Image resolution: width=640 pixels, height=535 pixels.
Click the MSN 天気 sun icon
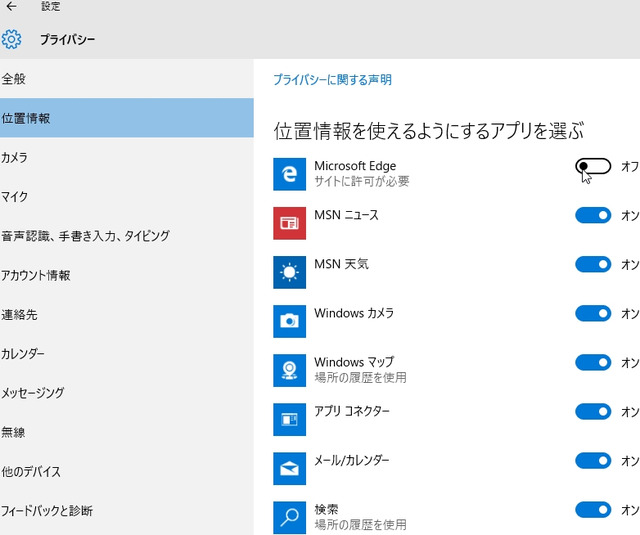[x=289, y=272]
